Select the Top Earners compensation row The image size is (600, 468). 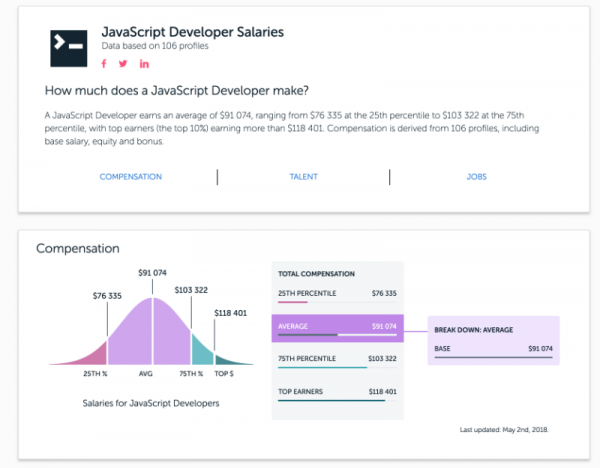pyautogui.click(x=335, y=391)
